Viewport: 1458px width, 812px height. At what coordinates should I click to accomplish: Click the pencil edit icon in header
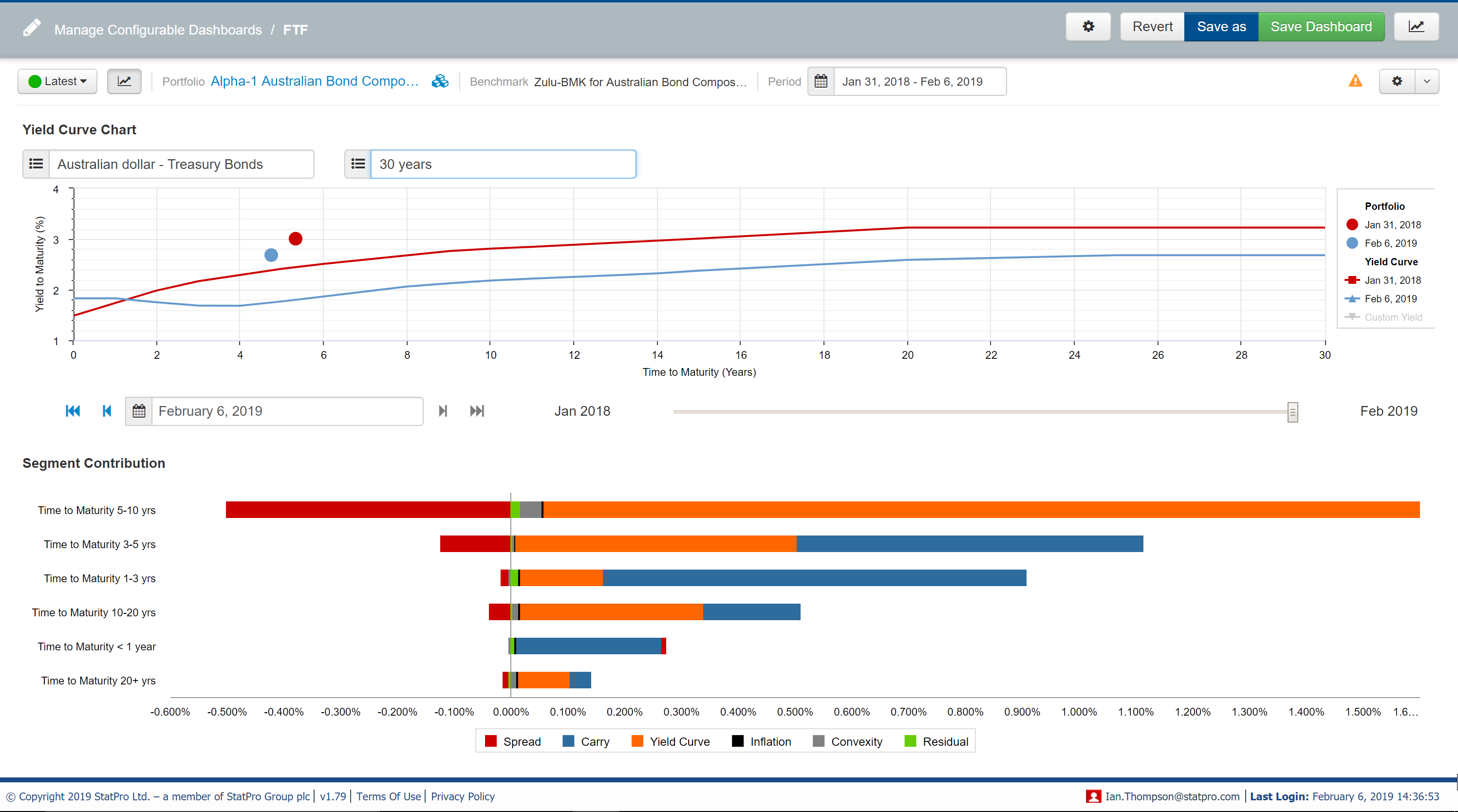32,28
